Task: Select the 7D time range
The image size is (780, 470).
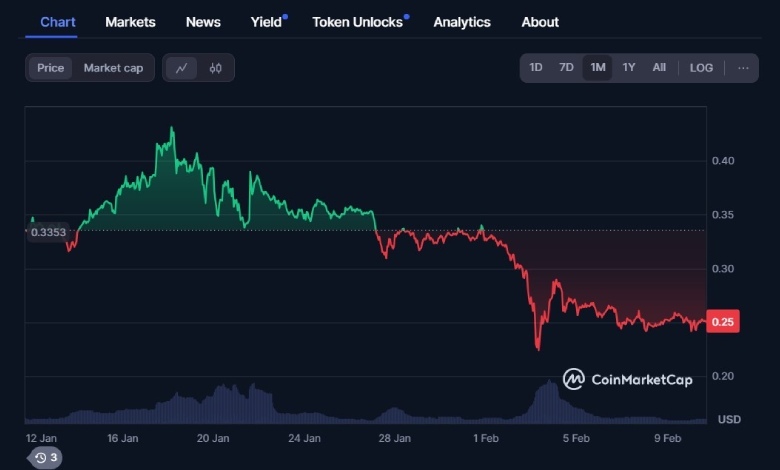Action: click(x=566, y=68)
